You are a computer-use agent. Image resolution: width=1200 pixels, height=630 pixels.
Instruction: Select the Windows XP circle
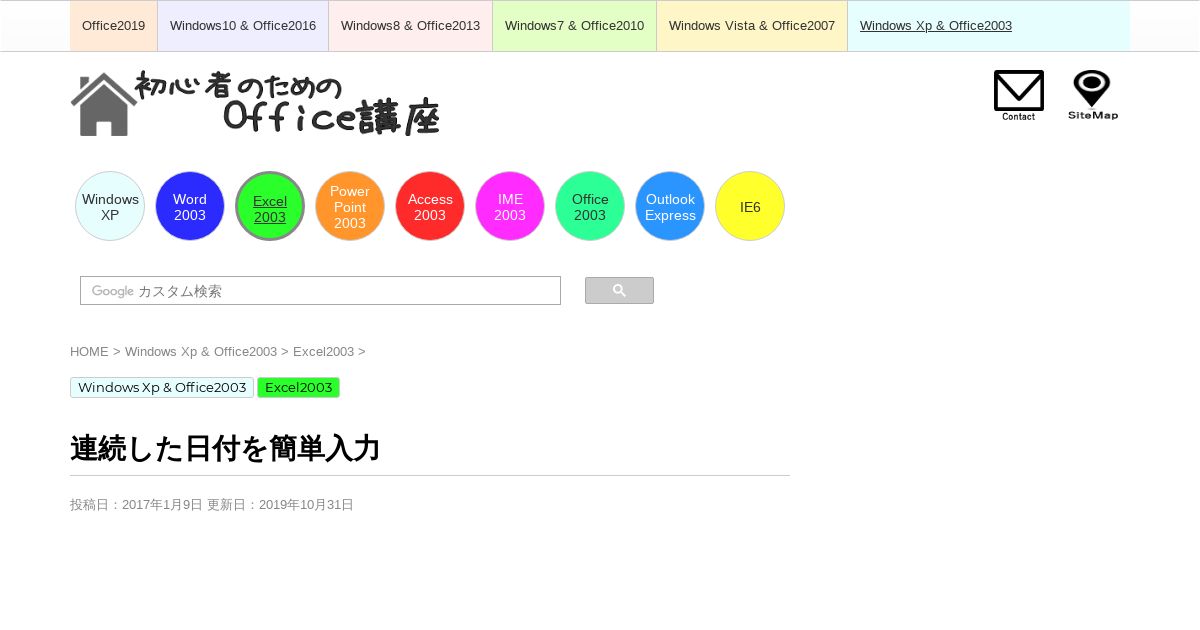[x=110, y=206]
